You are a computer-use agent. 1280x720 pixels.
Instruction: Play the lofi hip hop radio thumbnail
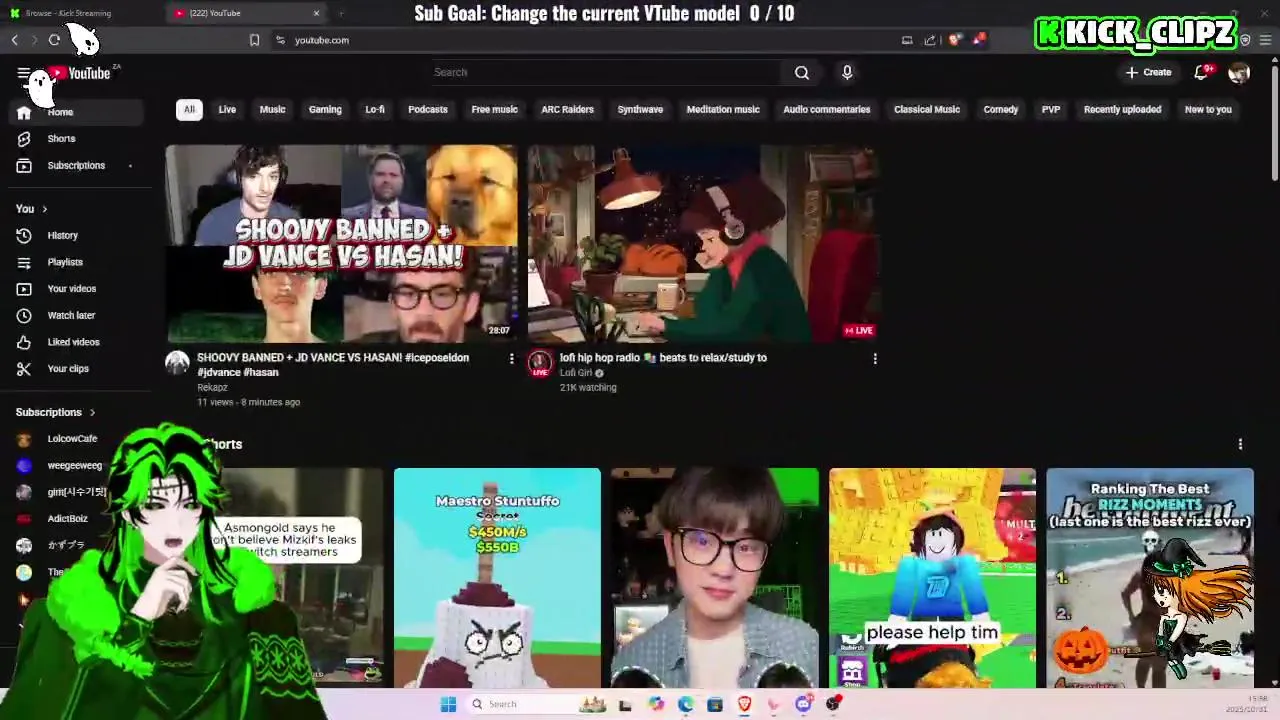pos(704,243)
